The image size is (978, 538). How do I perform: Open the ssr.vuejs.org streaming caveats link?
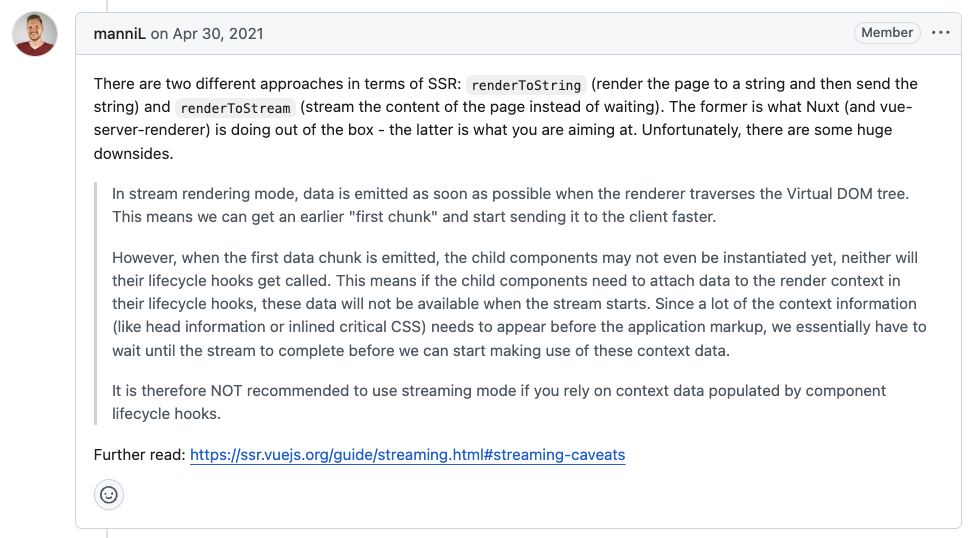point(407,454)
